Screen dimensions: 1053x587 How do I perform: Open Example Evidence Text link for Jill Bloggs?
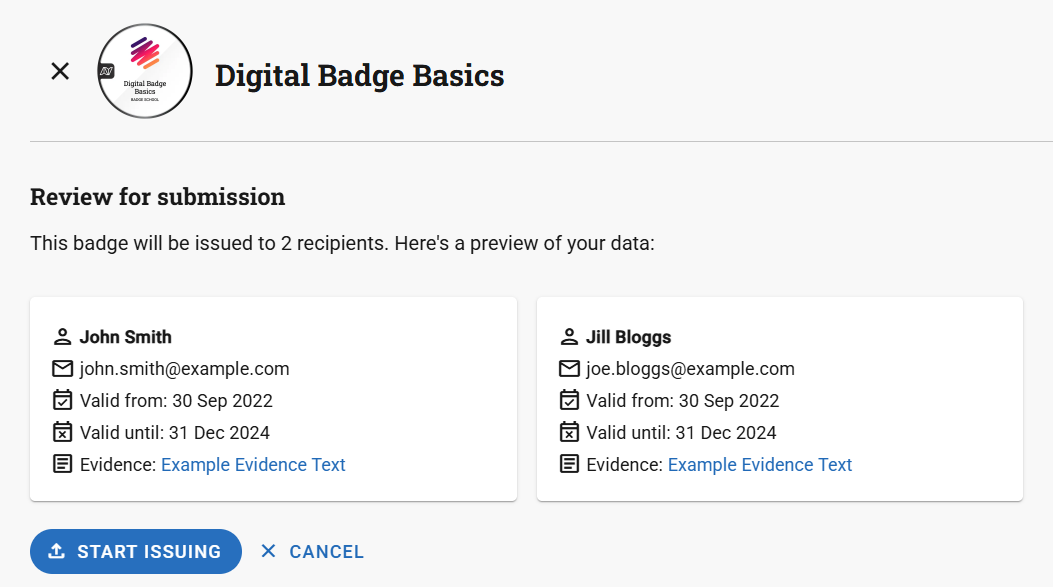pos(760,465)
